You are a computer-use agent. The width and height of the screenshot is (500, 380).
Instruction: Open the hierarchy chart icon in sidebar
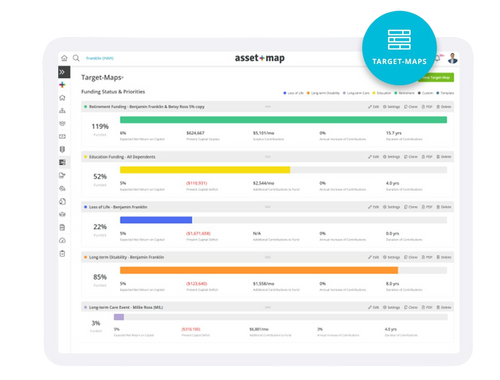click(62, 111)
